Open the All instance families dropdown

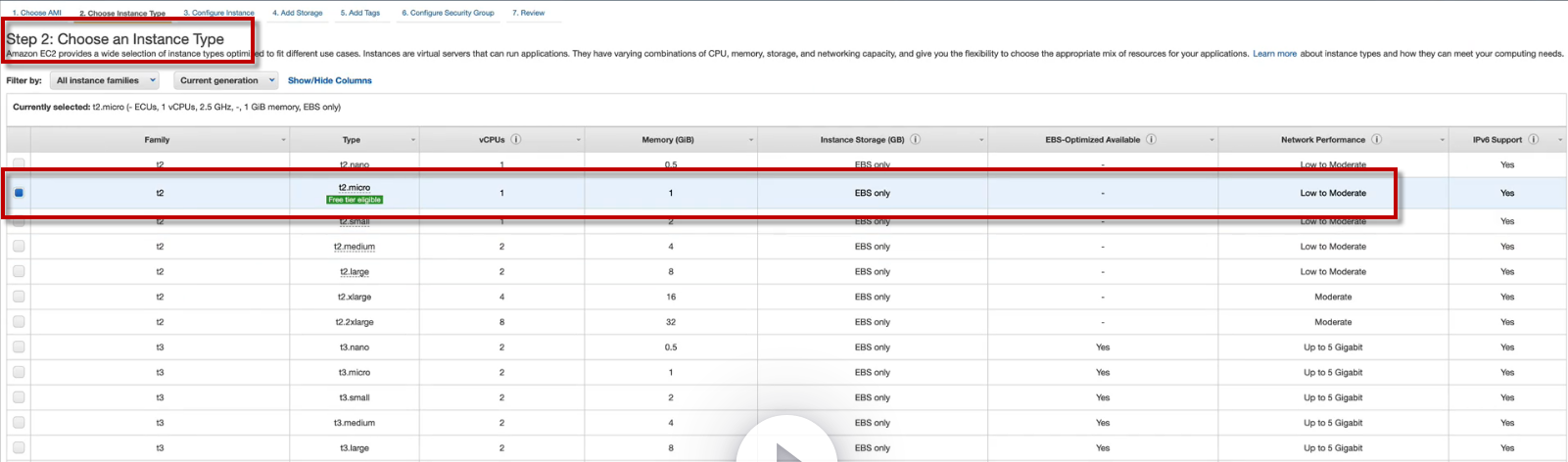coord(105,80)
